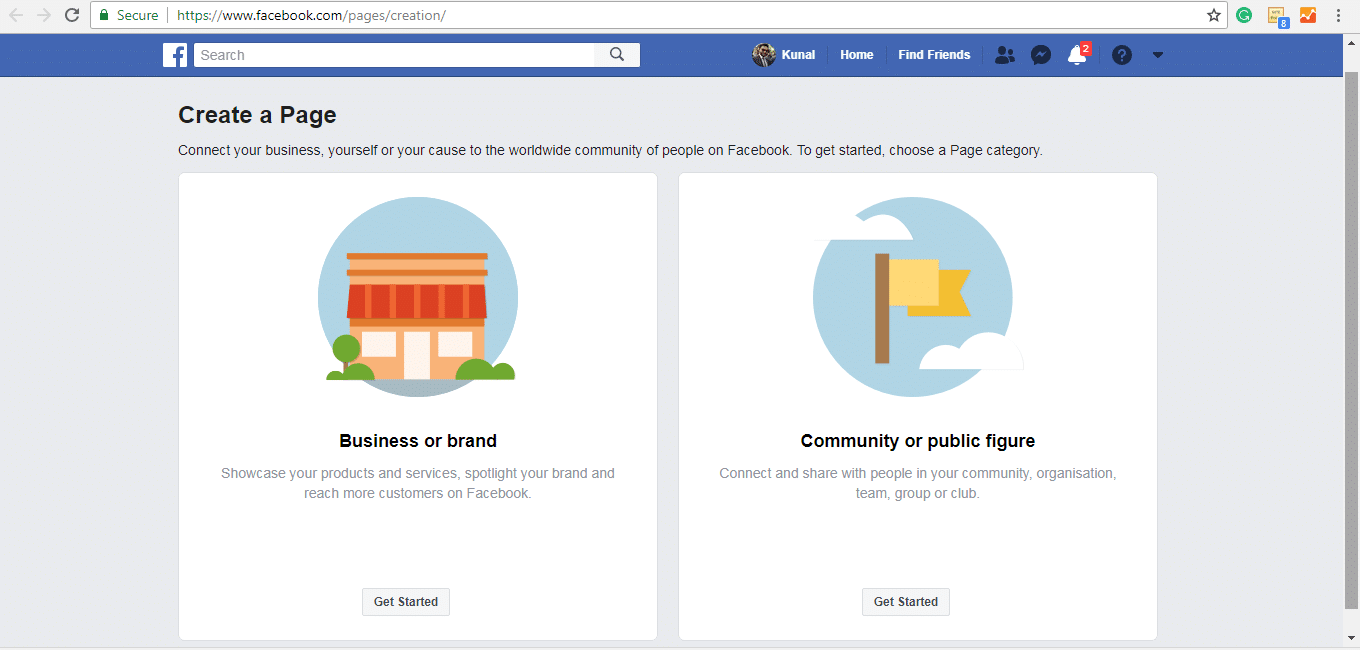Open the Help question mark icon
This screenshot has height=652, width=1362.
coord(1122,55)
